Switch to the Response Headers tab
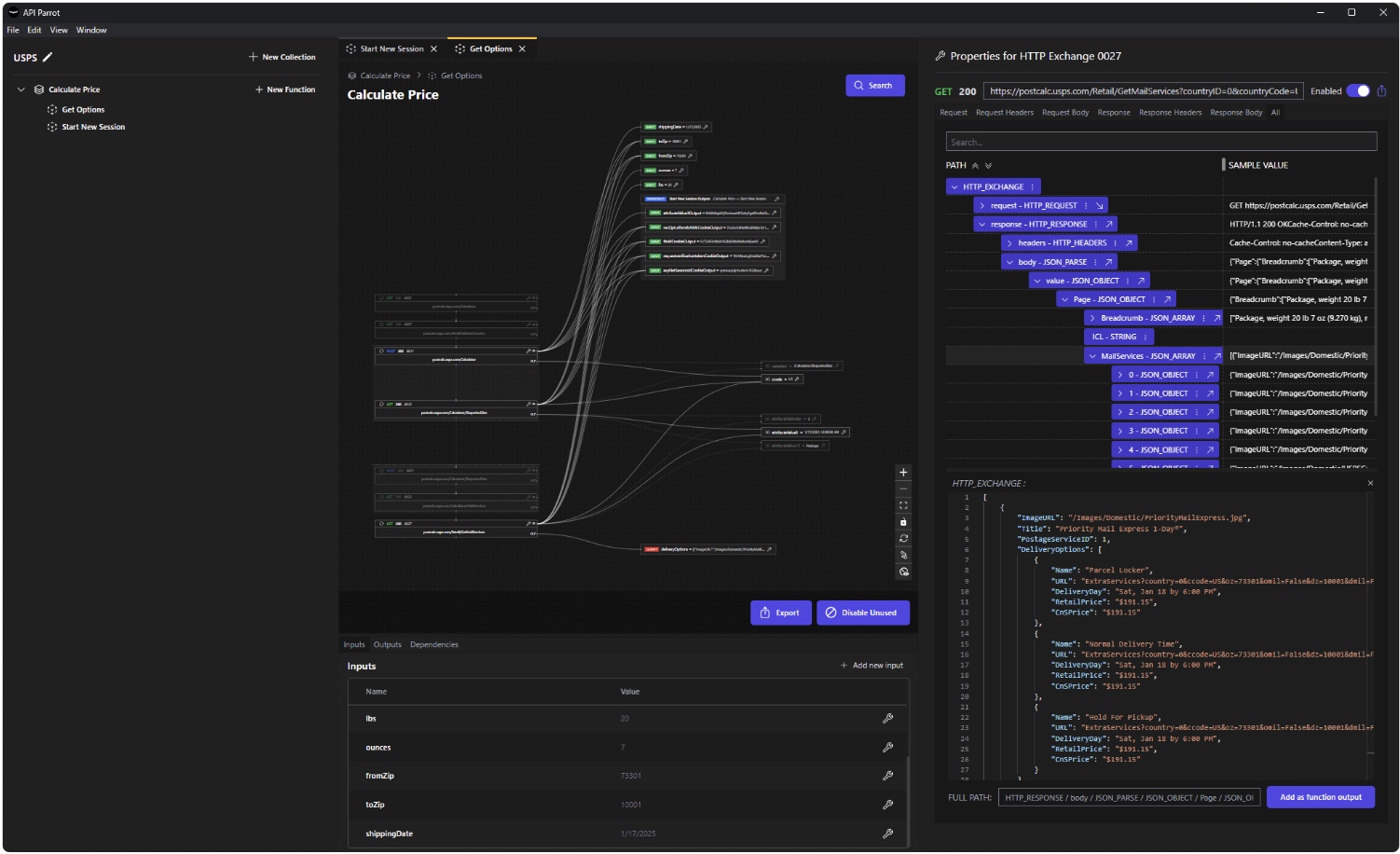The height and width of the screenshot is (854, 1400). tap(1170, 113)
